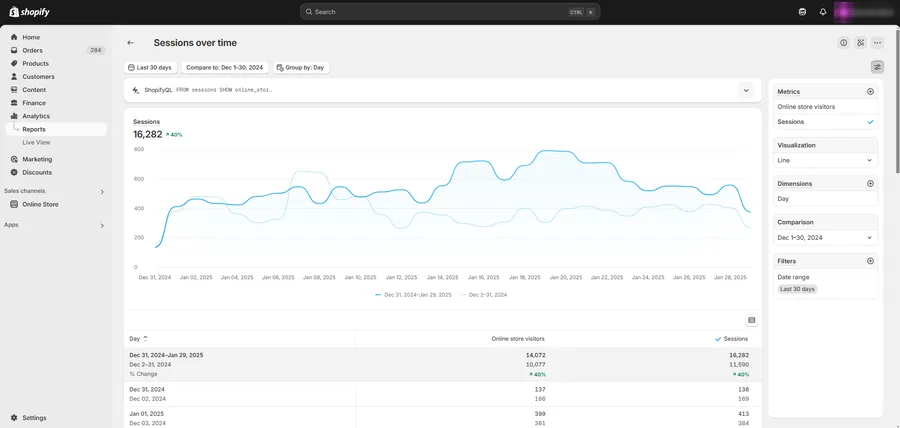Click sessions total 16,282 in table

click(x=739, y=355)
